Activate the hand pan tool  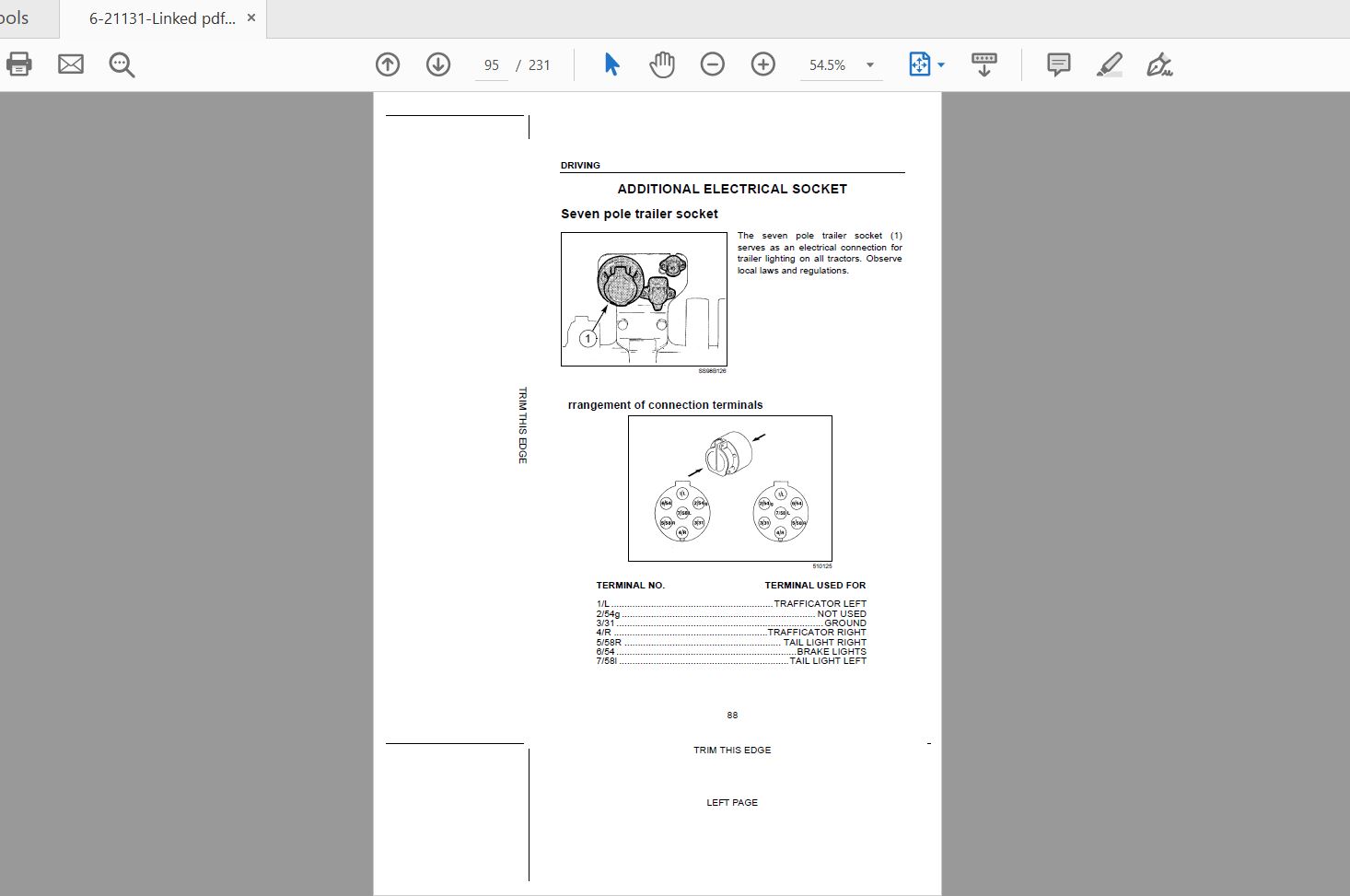662,64
